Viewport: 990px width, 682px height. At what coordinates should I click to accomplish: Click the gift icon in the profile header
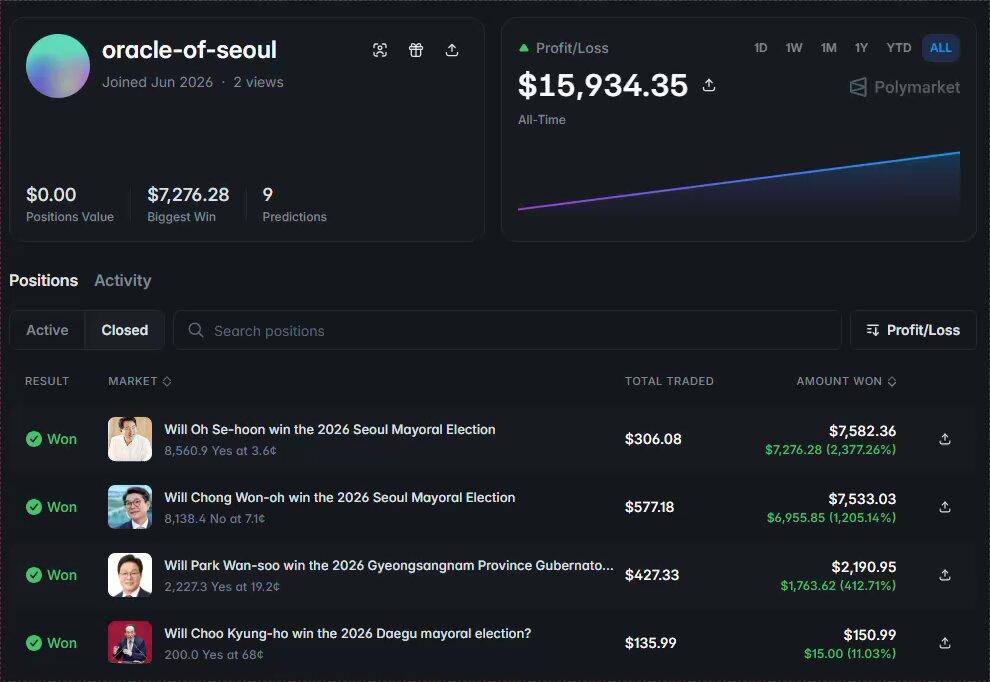415,50
